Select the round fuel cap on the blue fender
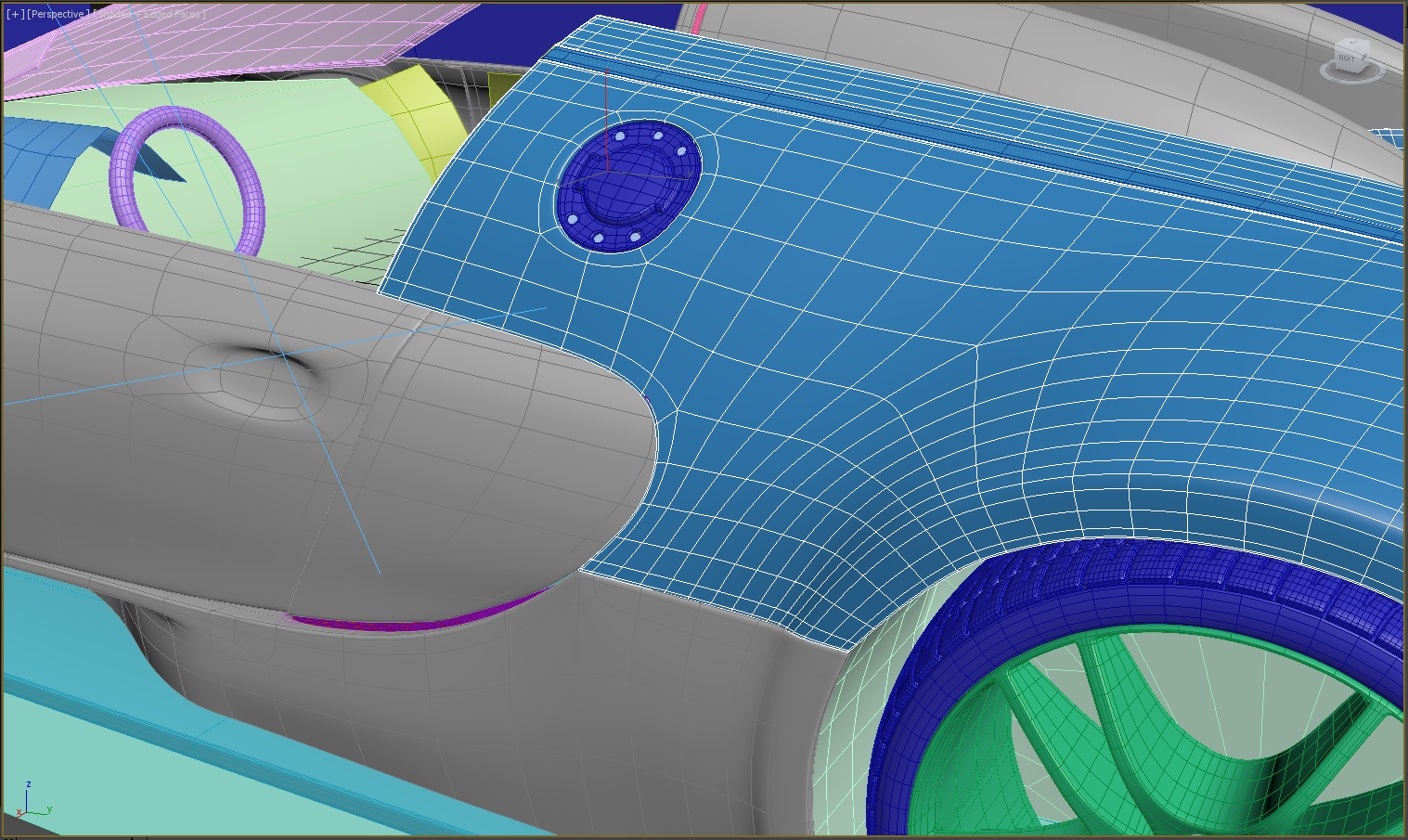Image resolution: width=1408 pixels, height=840 pixels. click(x=627, y=187)
